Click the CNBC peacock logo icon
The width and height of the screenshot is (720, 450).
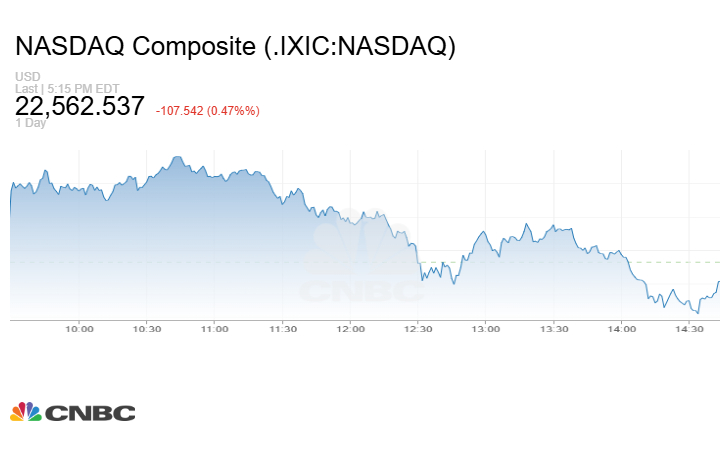(x=26, y=412)
